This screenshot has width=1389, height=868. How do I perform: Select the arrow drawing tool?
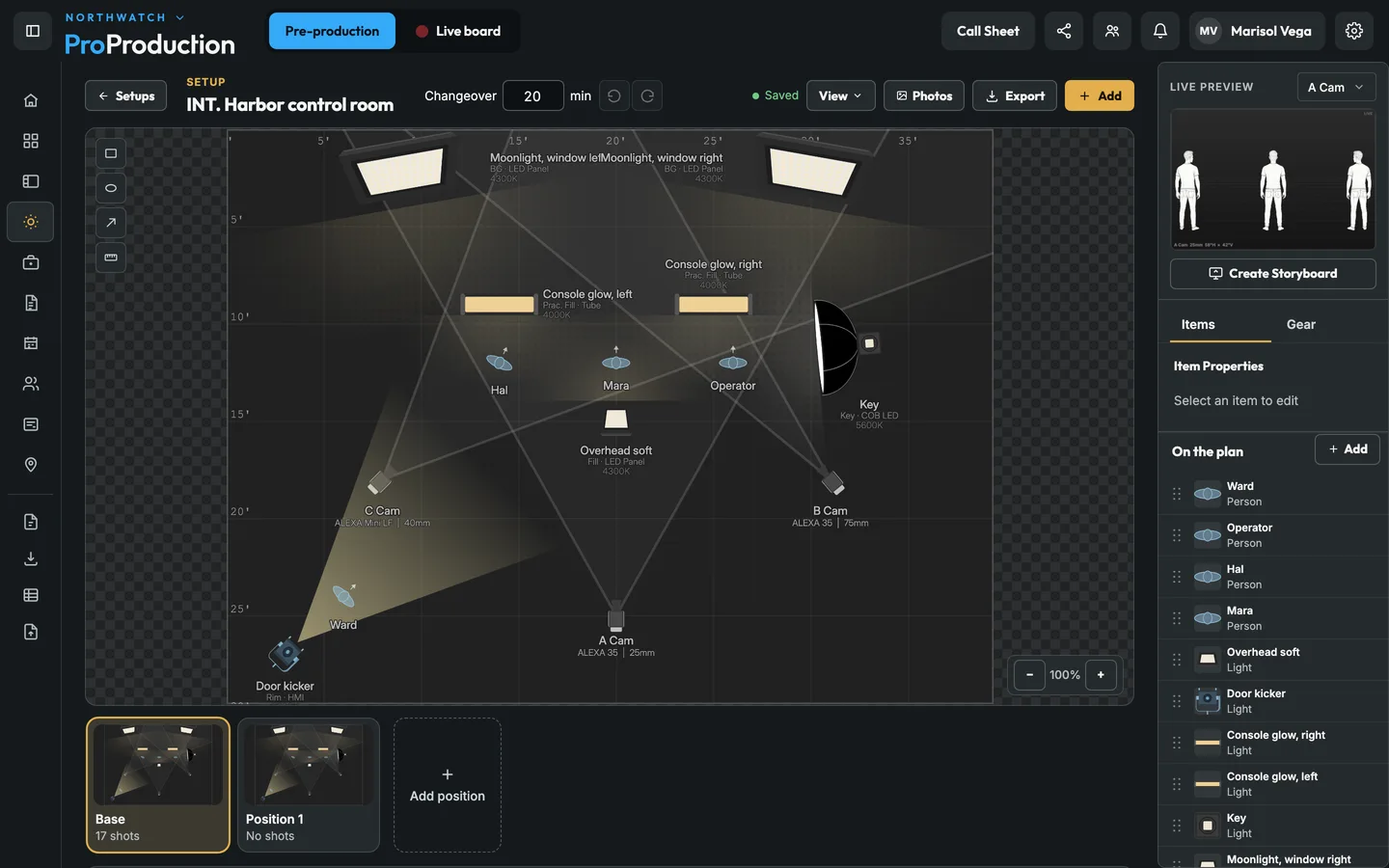[x=111, y=223]
